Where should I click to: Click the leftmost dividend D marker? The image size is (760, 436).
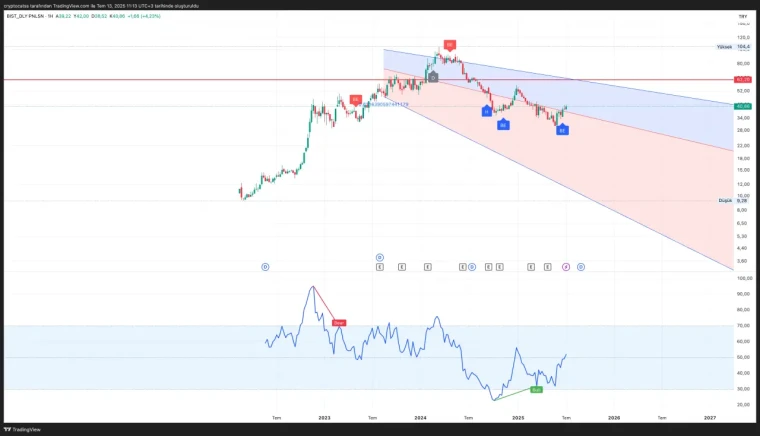[265, 267]
